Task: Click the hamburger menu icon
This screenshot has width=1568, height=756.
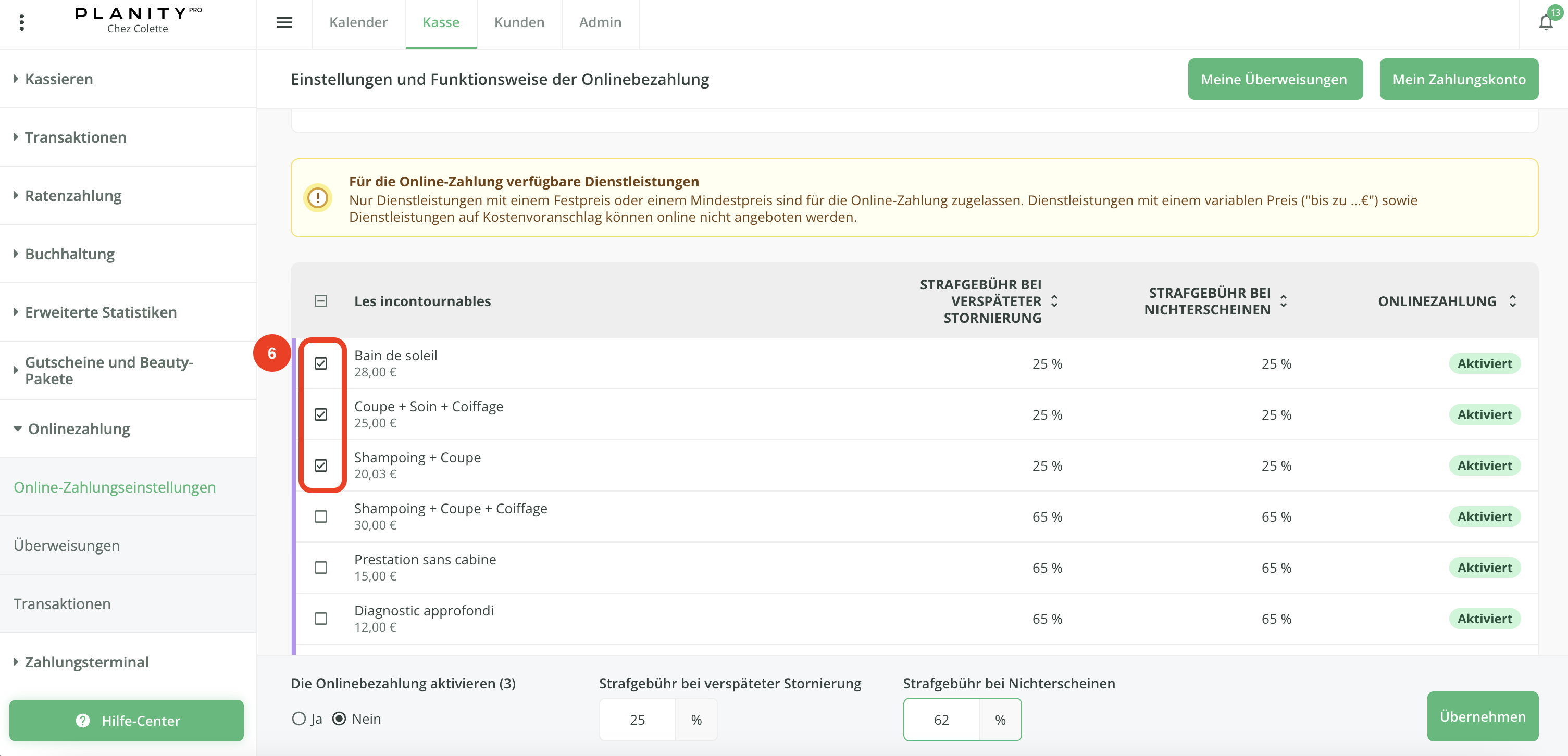Action: coord(284,22)
